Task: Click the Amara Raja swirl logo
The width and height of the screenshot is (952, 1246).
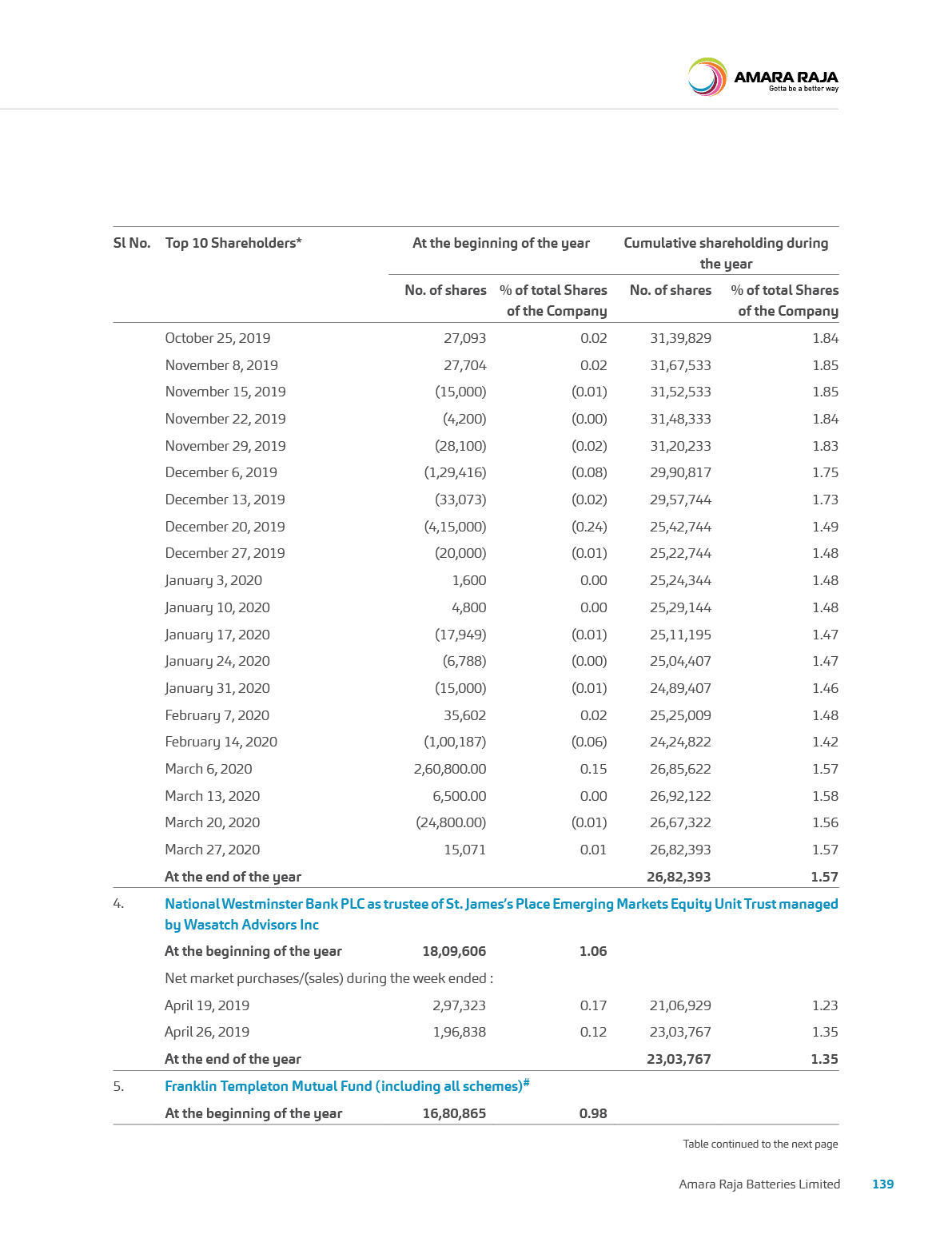Action: click(x=707, y=78)
